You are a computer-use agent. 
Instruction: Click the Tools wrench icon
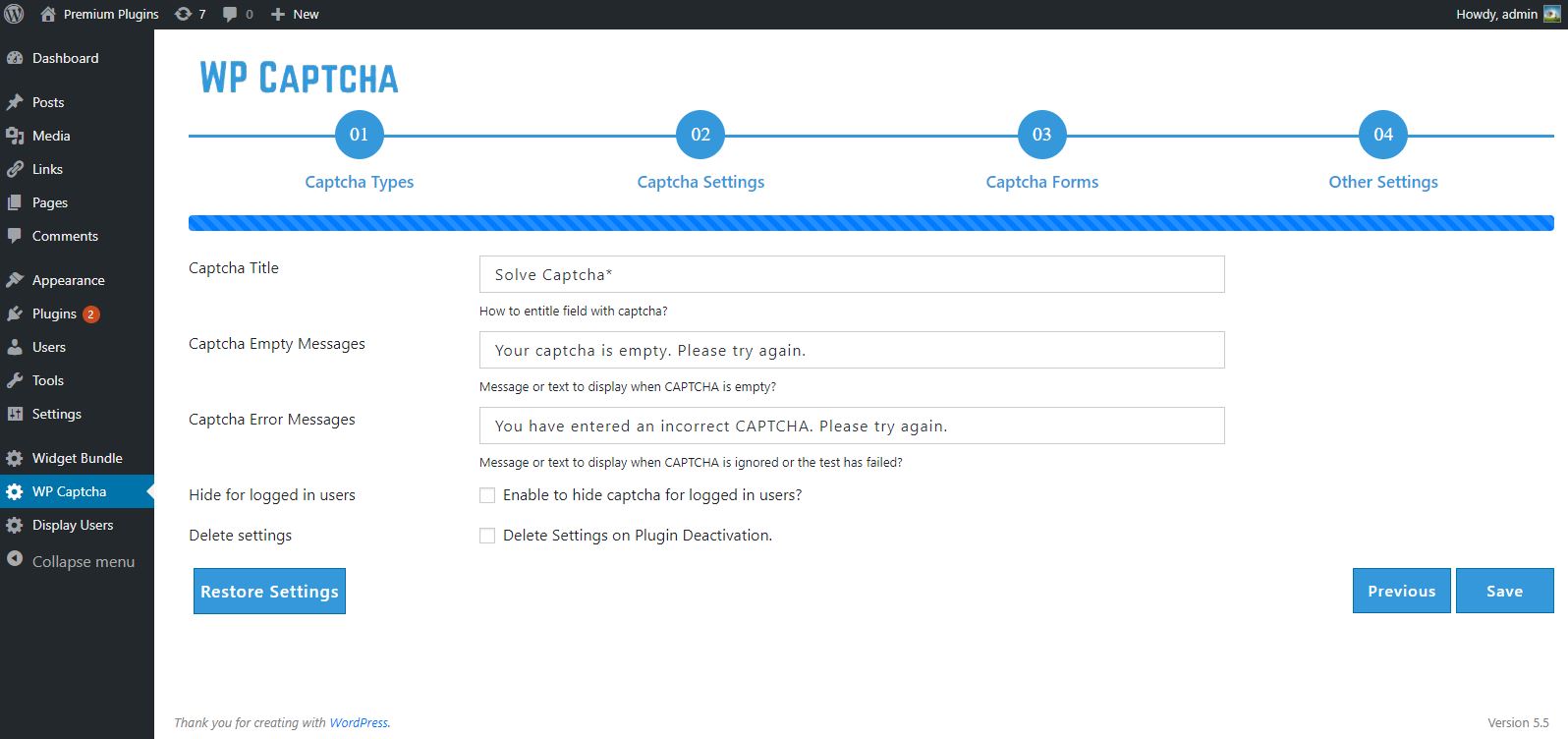[15, 380]
